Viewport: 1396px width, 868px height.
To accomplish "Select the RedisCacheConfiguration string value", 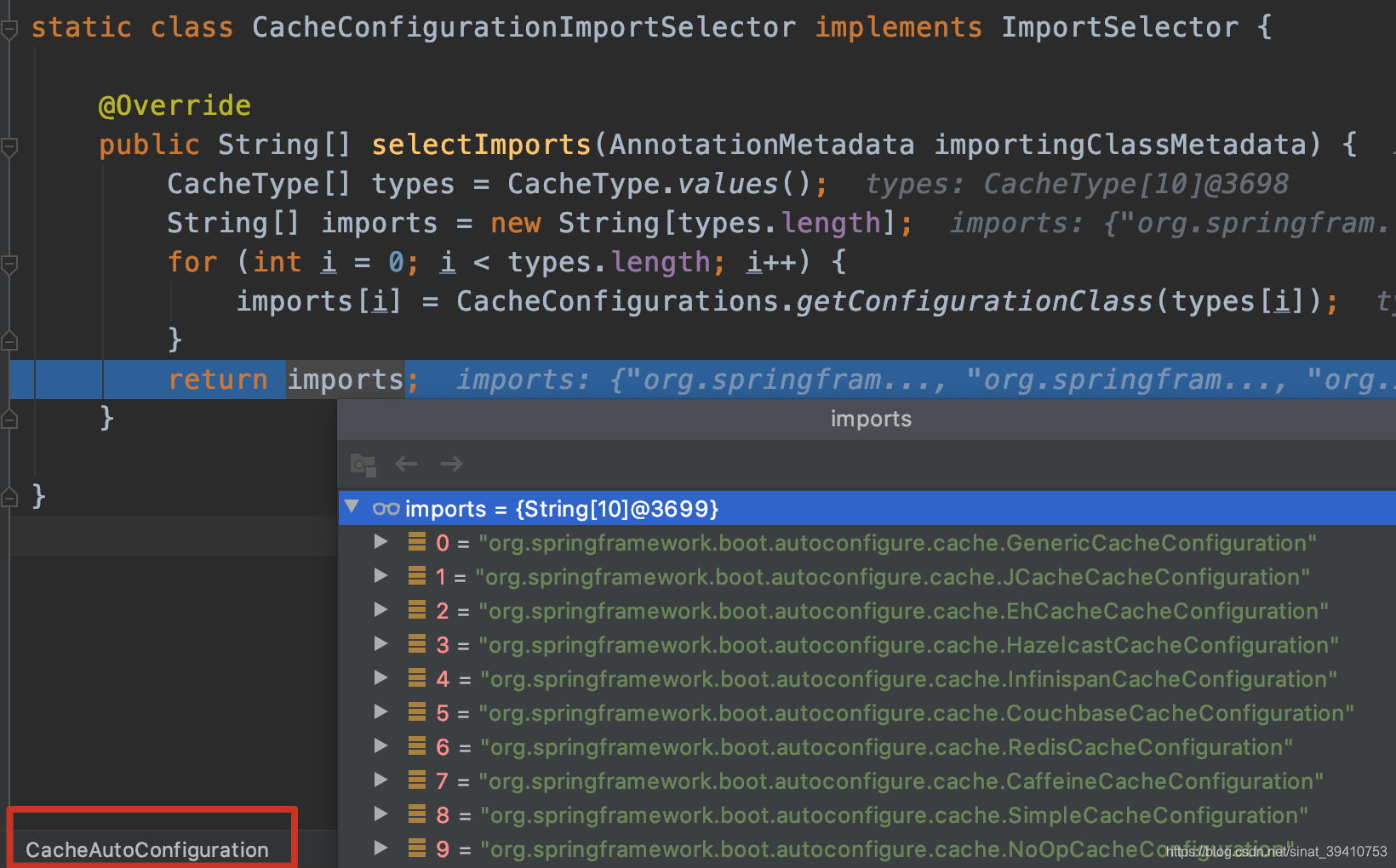I will (886, 747).
